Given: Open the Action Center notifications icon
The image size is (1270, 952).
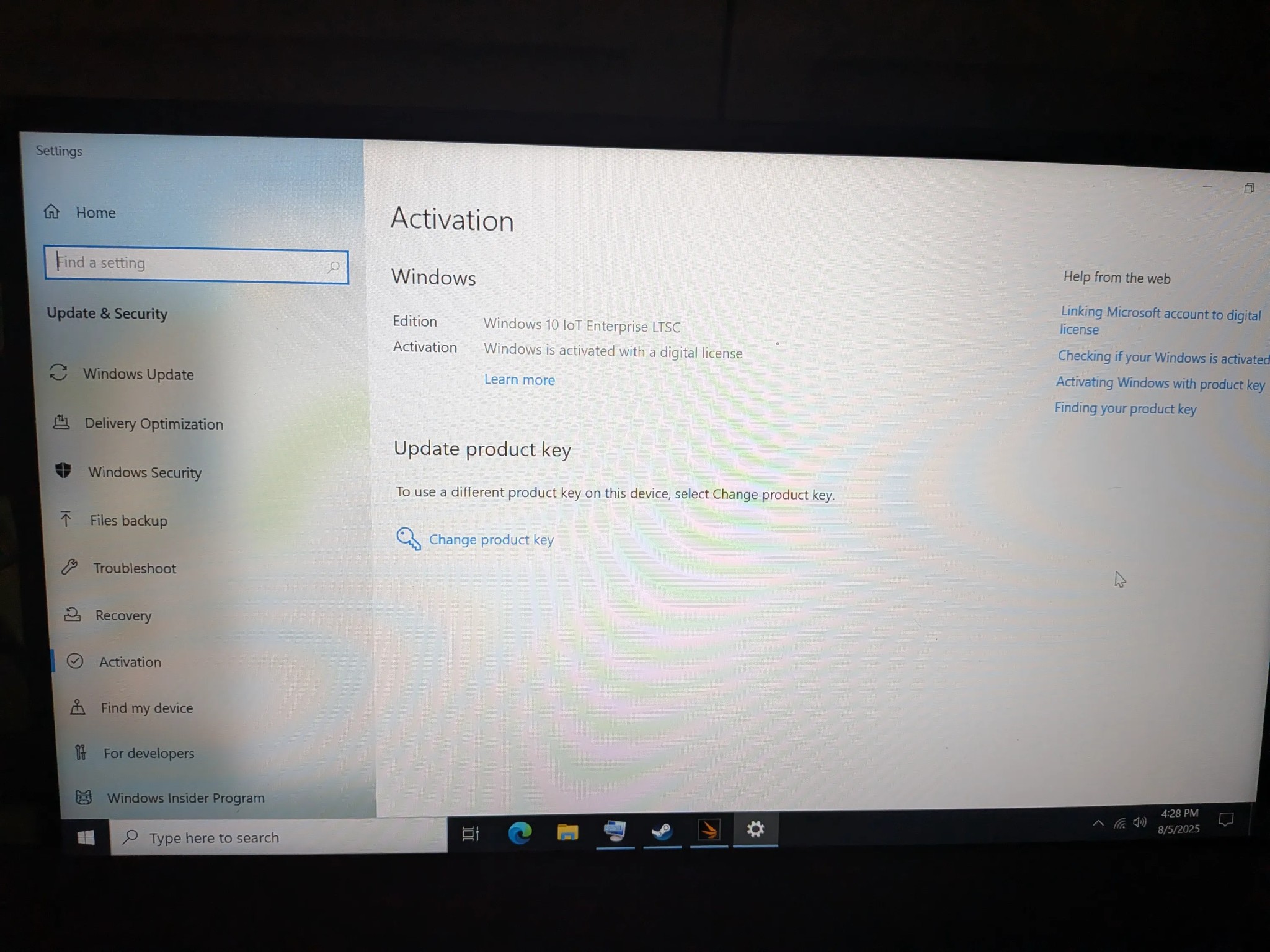Looking at the screenshot, I should (1225, 819).
